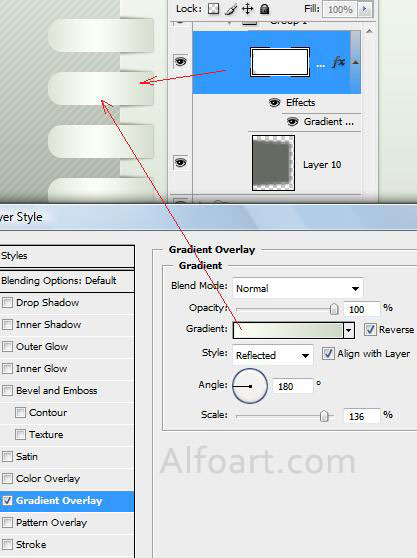
Task: Click the Fill 100% value field
Action: (x=340, y=9)
